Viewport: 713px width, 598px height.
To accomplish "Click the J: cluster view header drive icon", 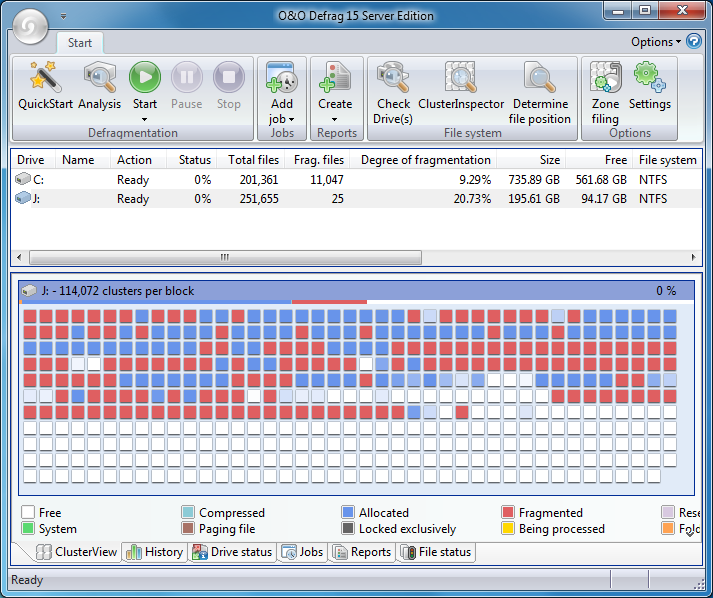I will tap(29, 290).
